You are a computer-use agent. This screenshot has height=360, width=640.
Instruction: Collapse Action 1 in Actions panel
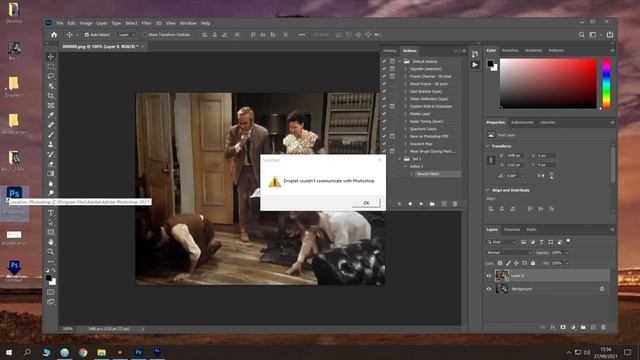click(x=406, y=167)
